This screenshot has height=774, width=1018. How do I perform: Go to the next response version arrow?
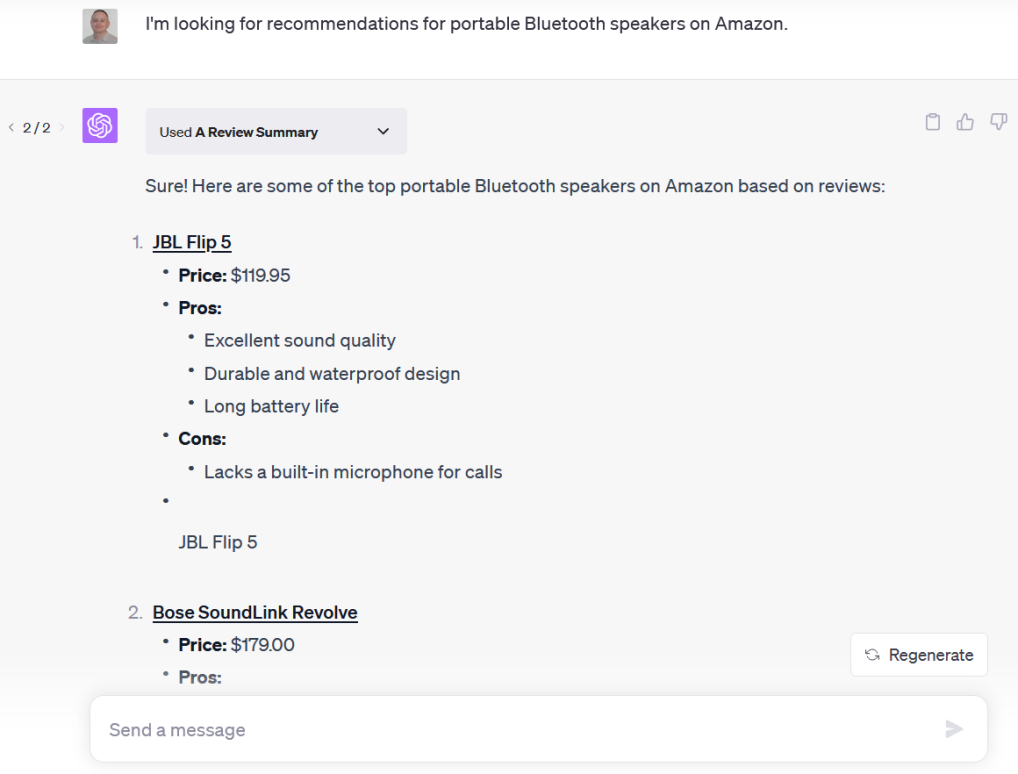point(61,128)
